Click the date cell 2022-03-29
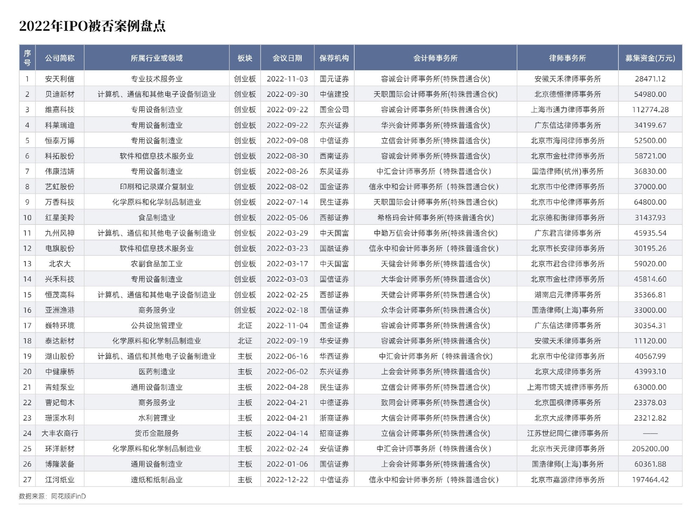 pos(288,233)
